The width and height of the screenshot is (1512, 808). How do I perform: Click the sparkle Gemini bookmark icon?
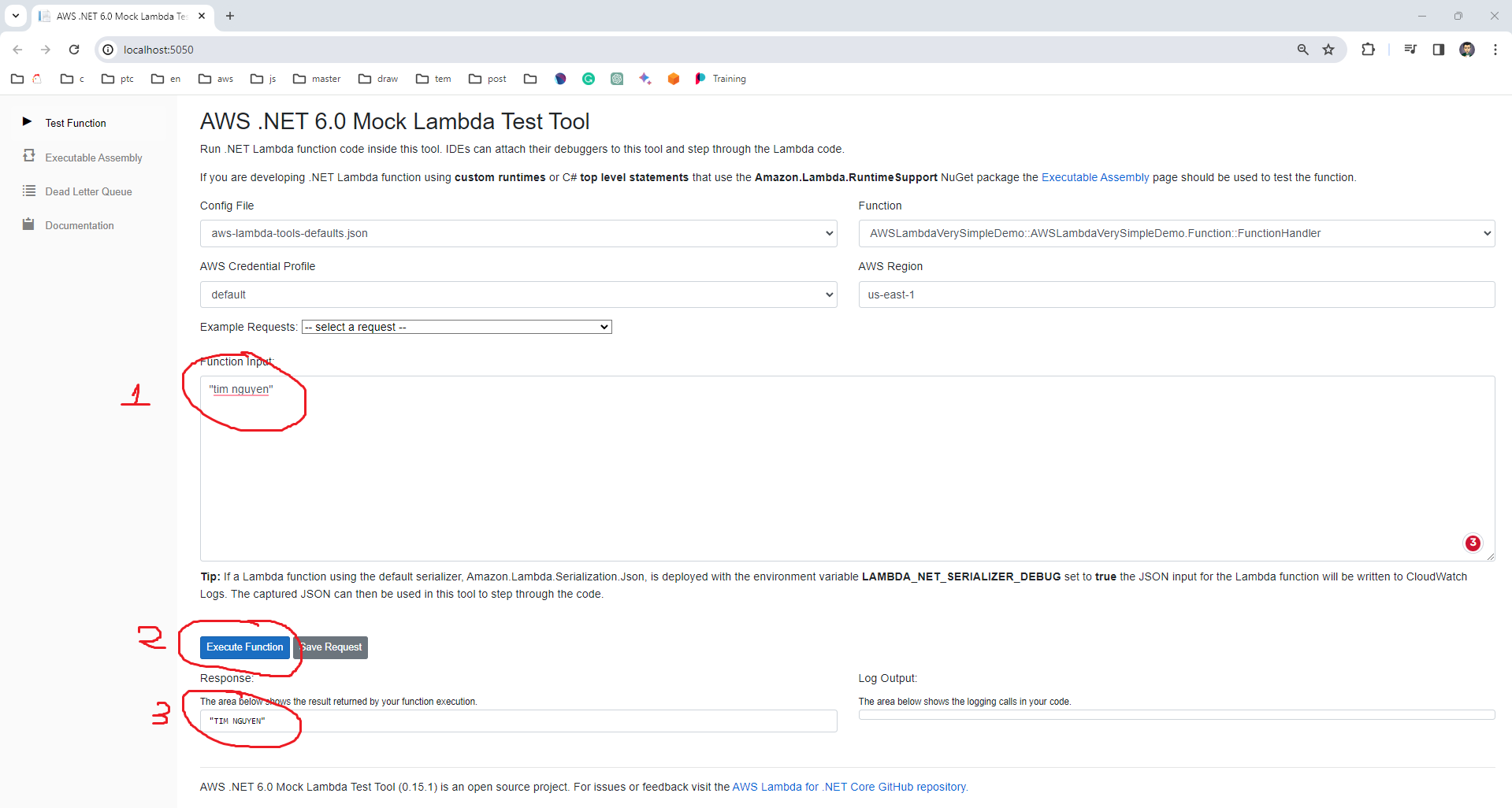pyautogui.click(x=645, y=79)
